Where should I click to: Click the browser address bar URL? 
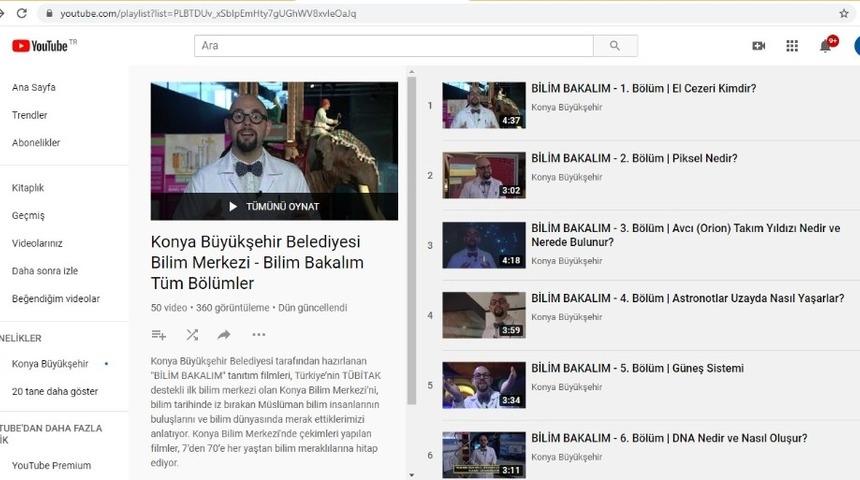[x=208, y=13]
